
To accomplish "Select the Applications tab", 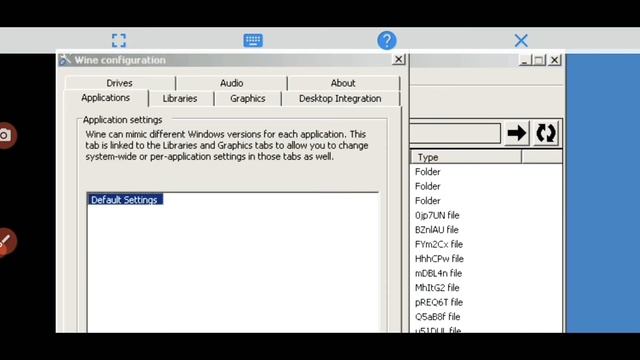I will [106, 98].
